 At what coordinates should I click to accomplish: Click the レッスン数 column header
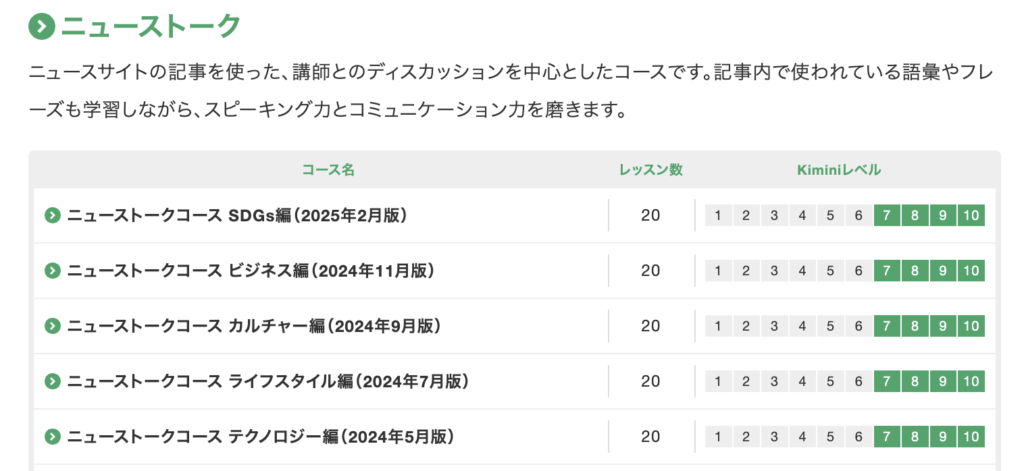(651, 170)
